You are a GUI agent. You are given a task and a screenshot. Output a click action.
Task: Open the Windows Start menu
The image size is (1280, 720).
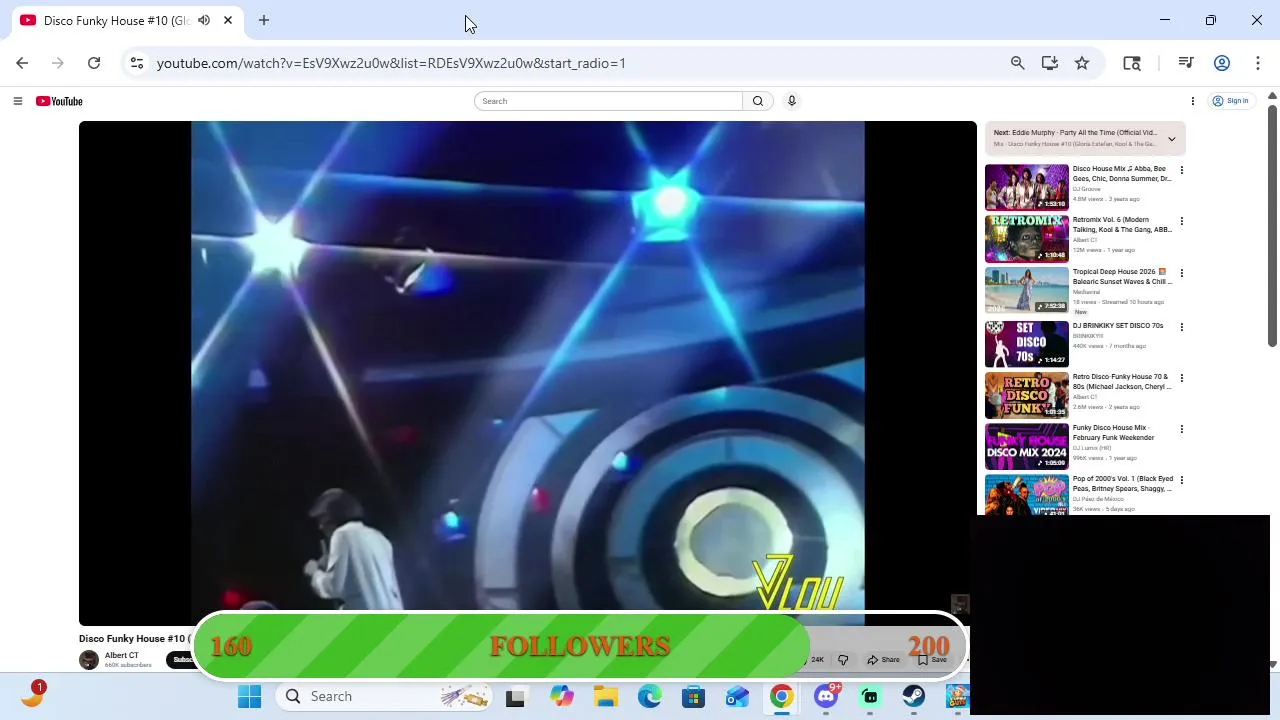249,696
